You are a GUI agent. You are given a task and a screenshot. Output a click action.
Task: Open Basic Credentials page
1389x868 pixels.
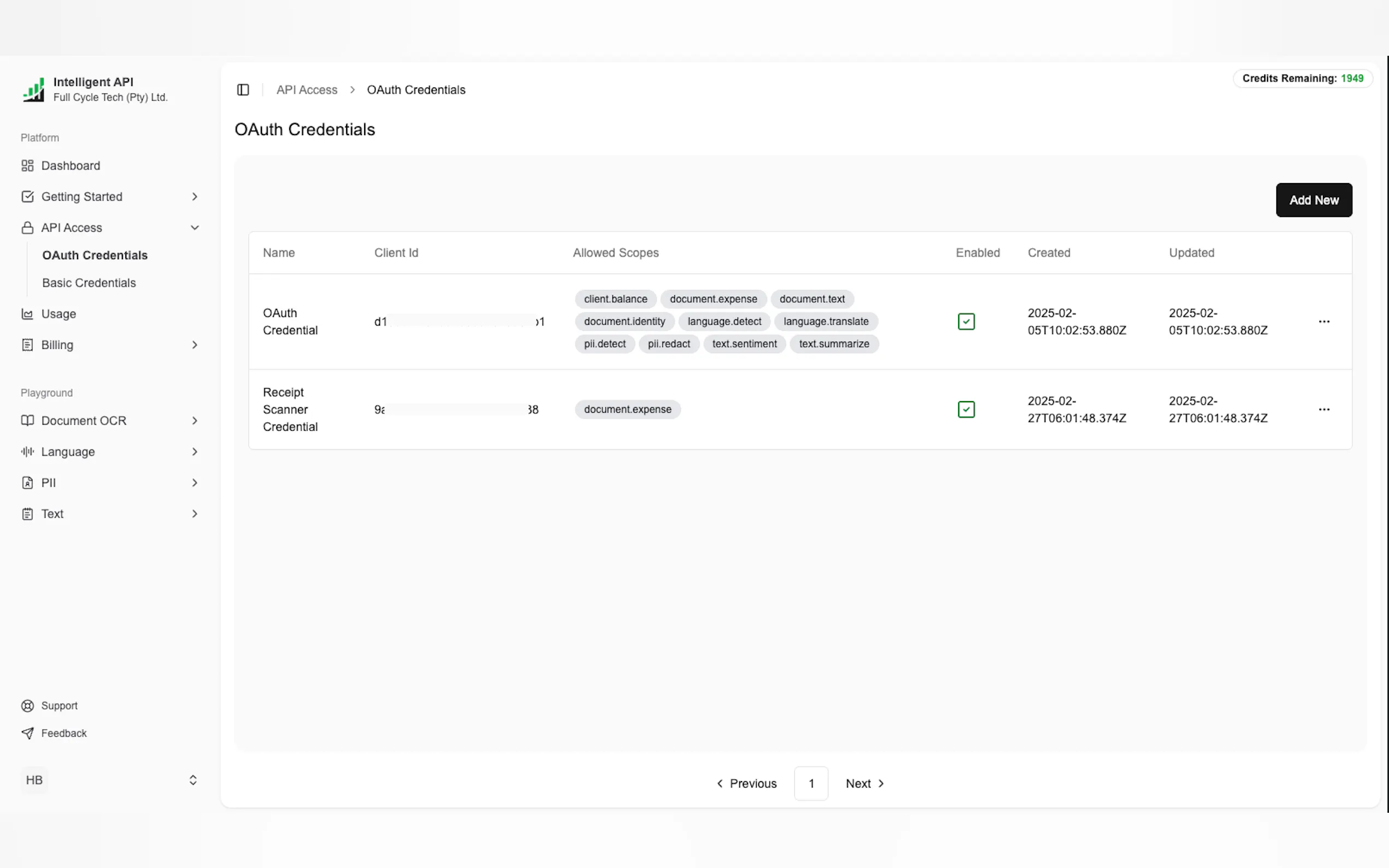coord(89,283)
